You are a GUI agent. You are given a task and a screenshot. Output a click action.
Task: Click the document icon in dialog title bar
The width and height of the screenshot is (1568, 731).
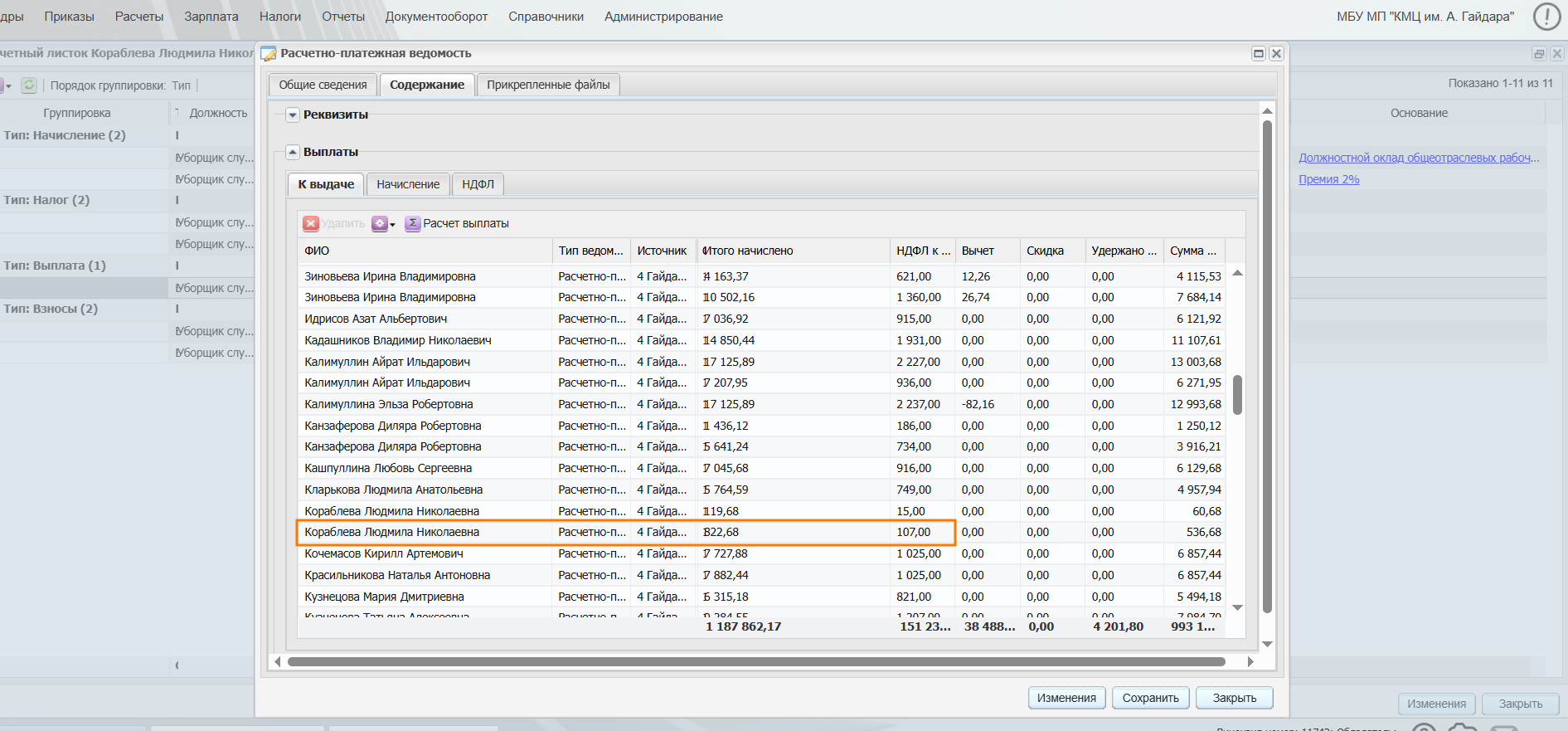coord(269,54)
